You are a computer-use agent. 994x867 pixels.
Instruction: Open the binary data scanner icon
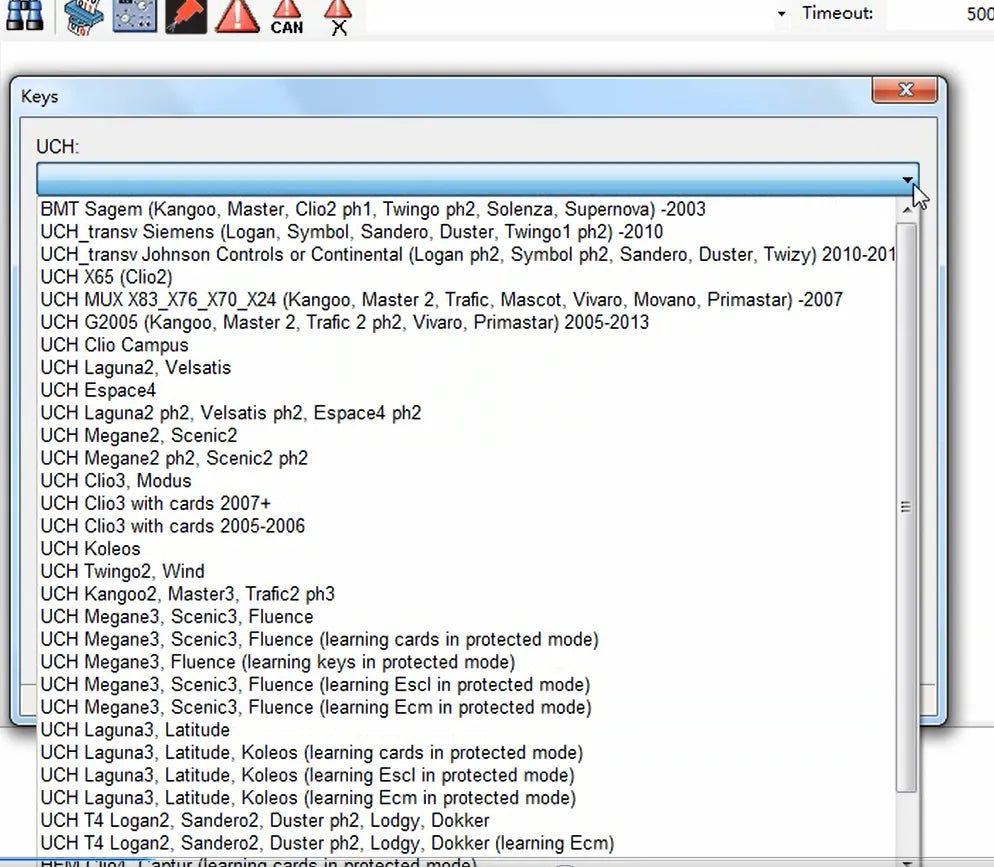84,17
